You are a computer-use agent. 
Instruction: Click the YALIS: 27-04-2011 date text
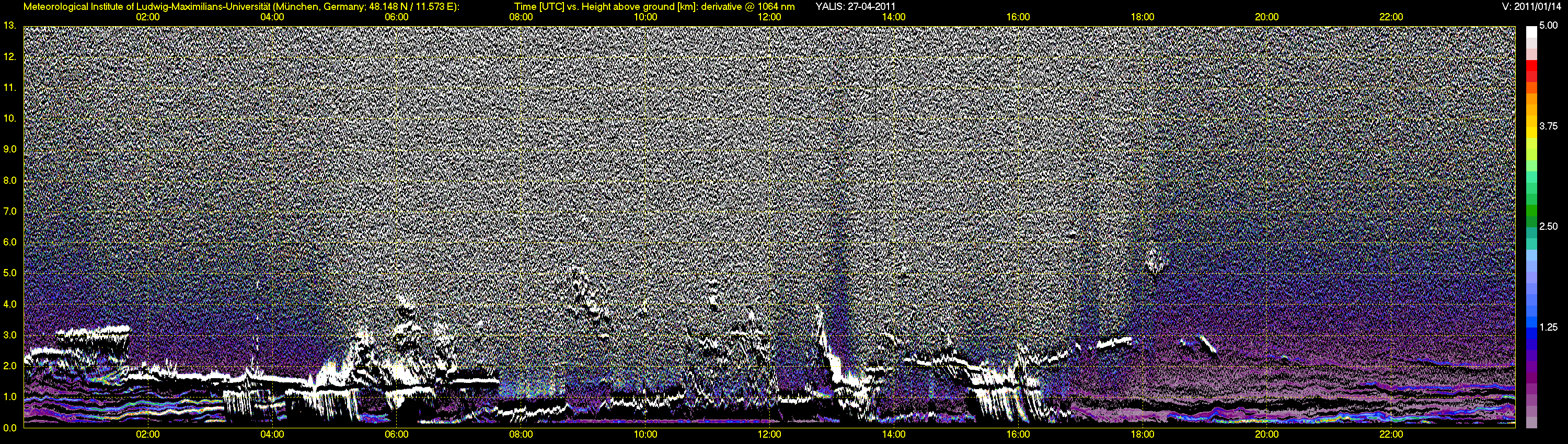click(x=855, y=7)
